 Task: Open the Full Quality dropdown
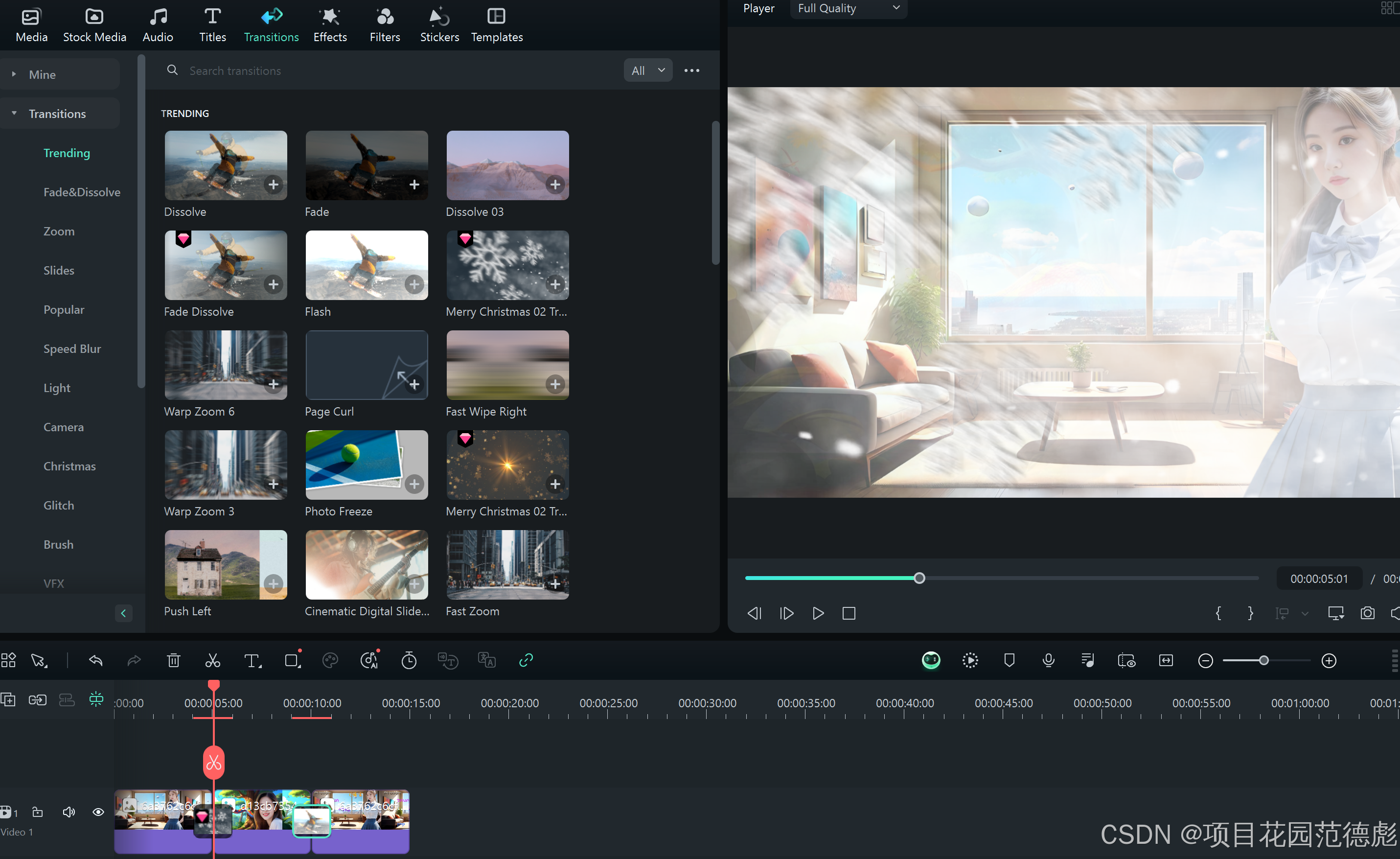pos(848,8)
